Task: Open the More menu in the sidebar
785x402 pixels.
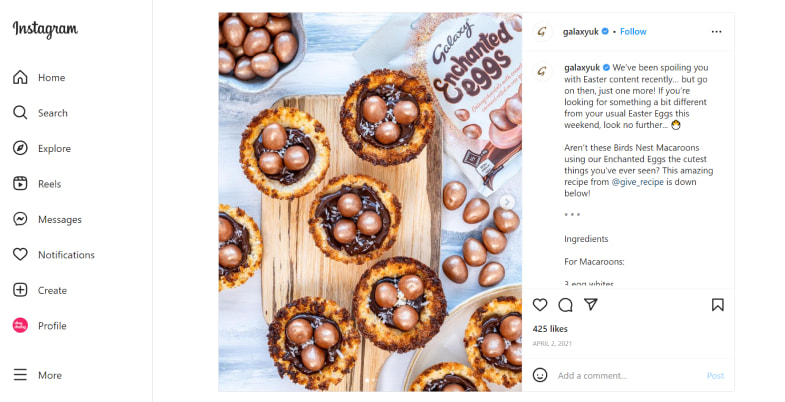Action: (37, 375)
